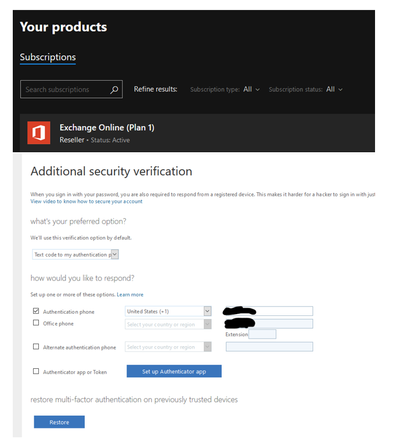Open the preferred verification option dropdown
This screenshot has height=438, width=400.
(75, 255)
